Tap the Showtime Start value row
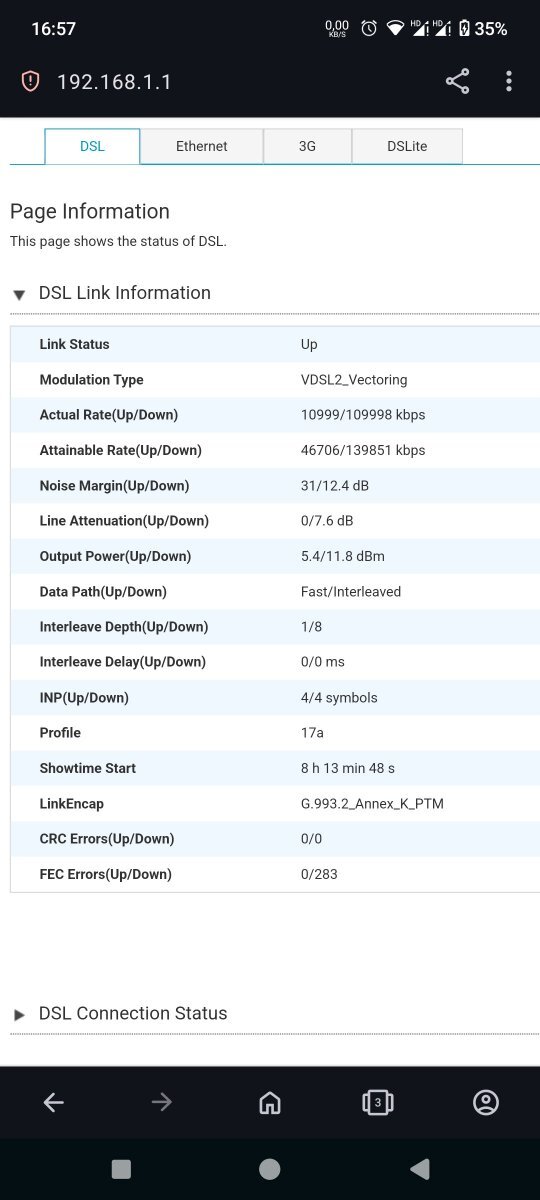The image size is (540, 1200). coord(275,768)
